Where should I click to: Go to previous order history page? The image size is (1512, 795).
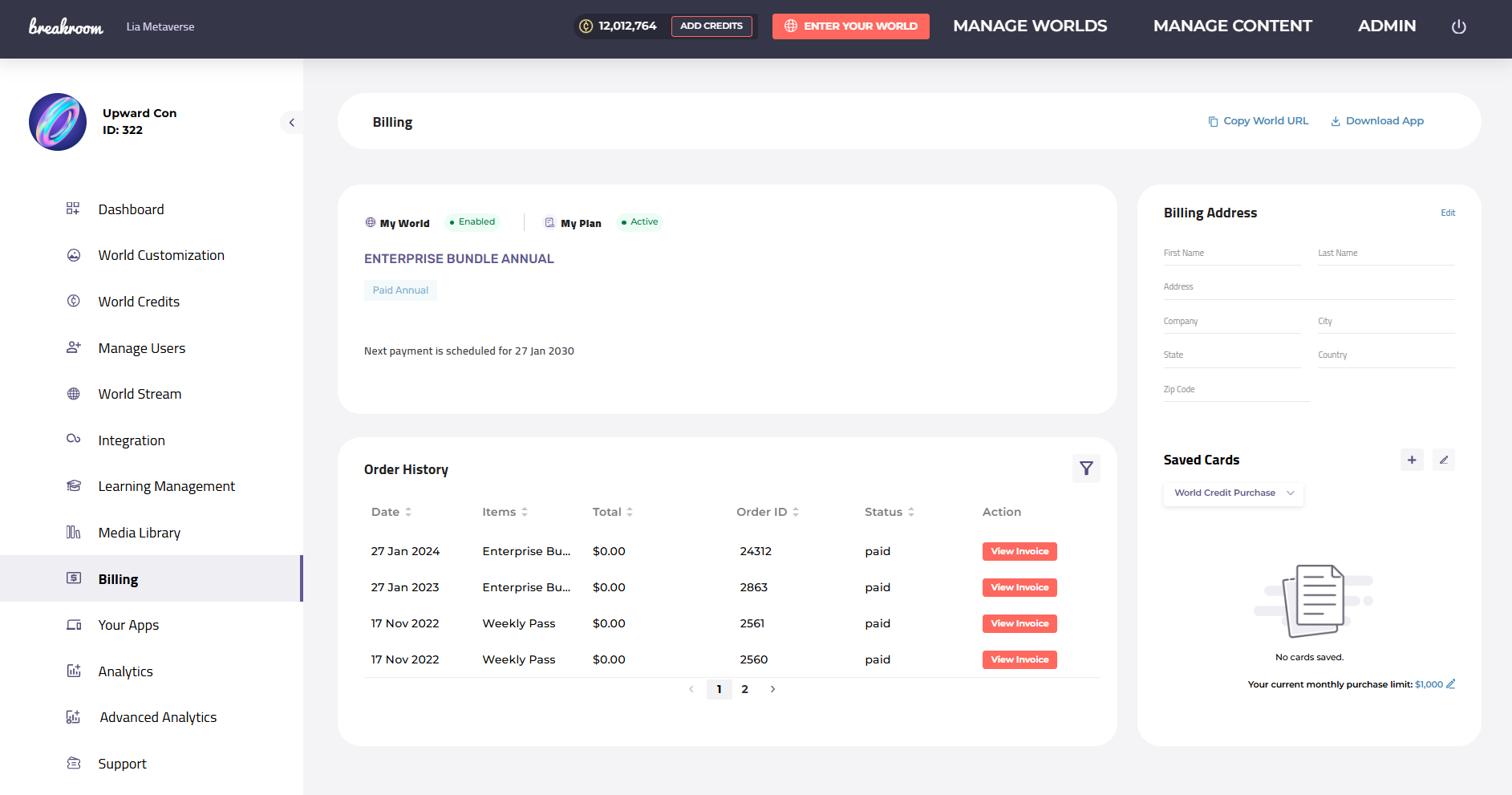(691, 689)
